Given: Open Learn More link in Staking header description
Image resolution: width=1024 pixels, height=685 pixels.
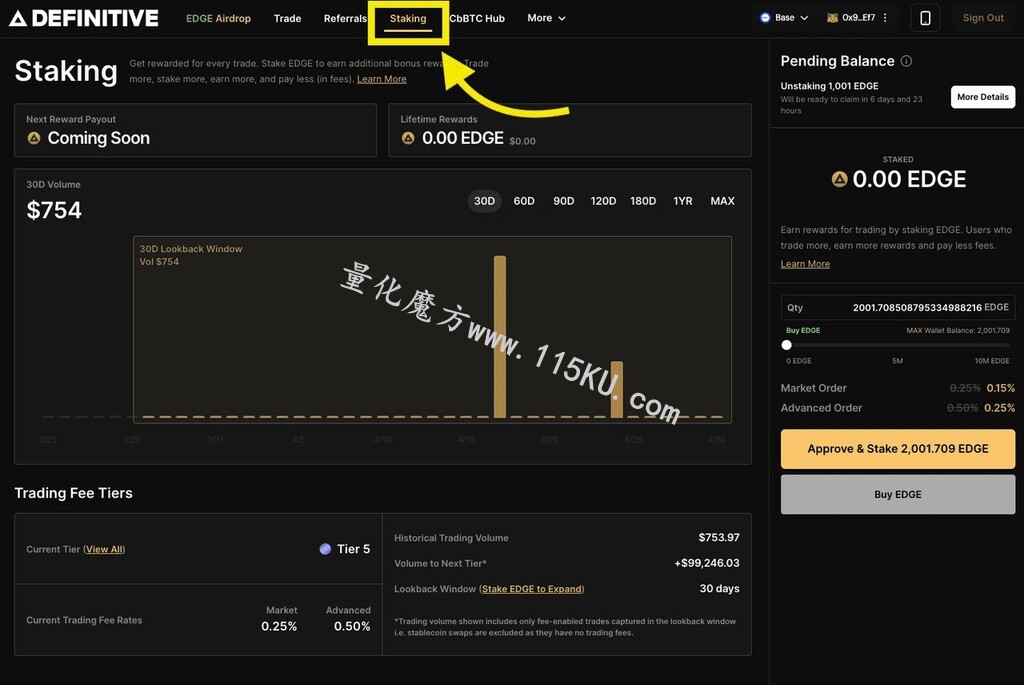Looking at the screenshot, I should pyautogui.click(x=381, y=79).
